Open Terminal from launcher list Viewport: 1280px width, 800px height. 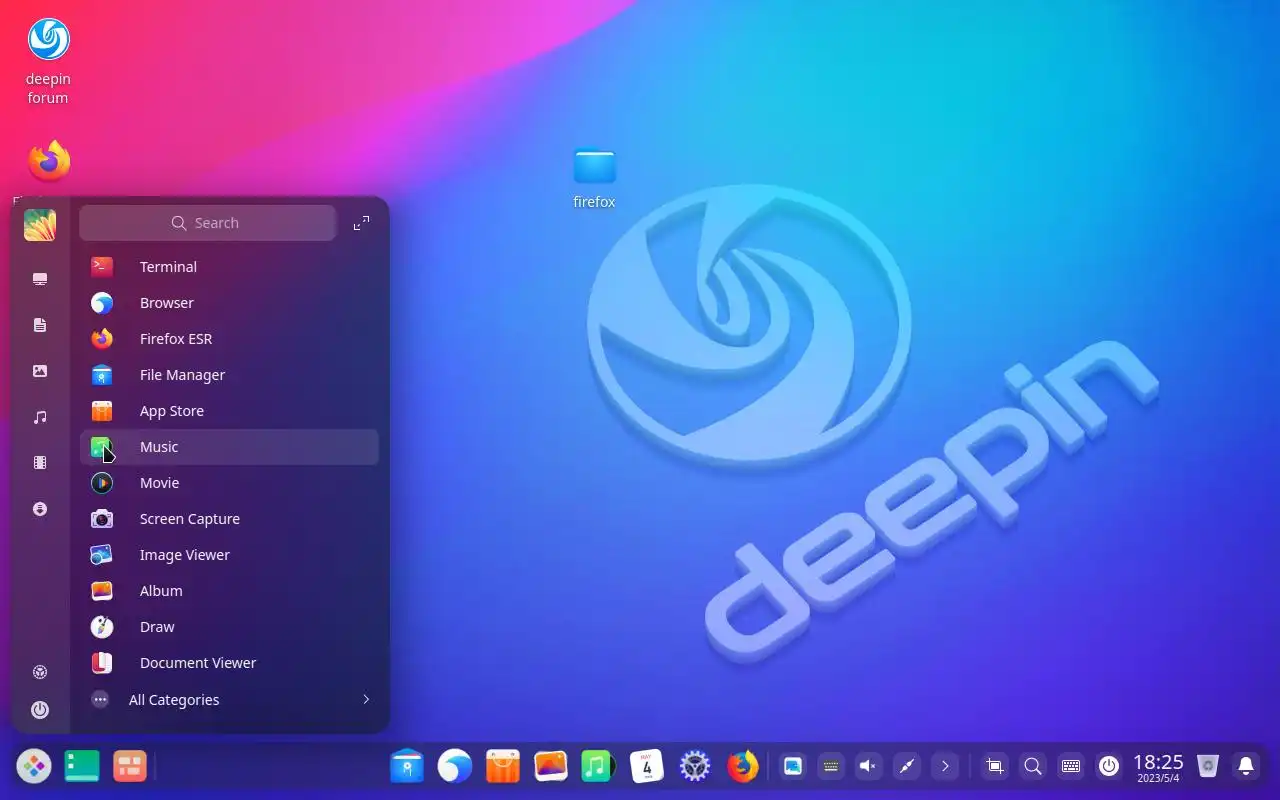point(229,267)
